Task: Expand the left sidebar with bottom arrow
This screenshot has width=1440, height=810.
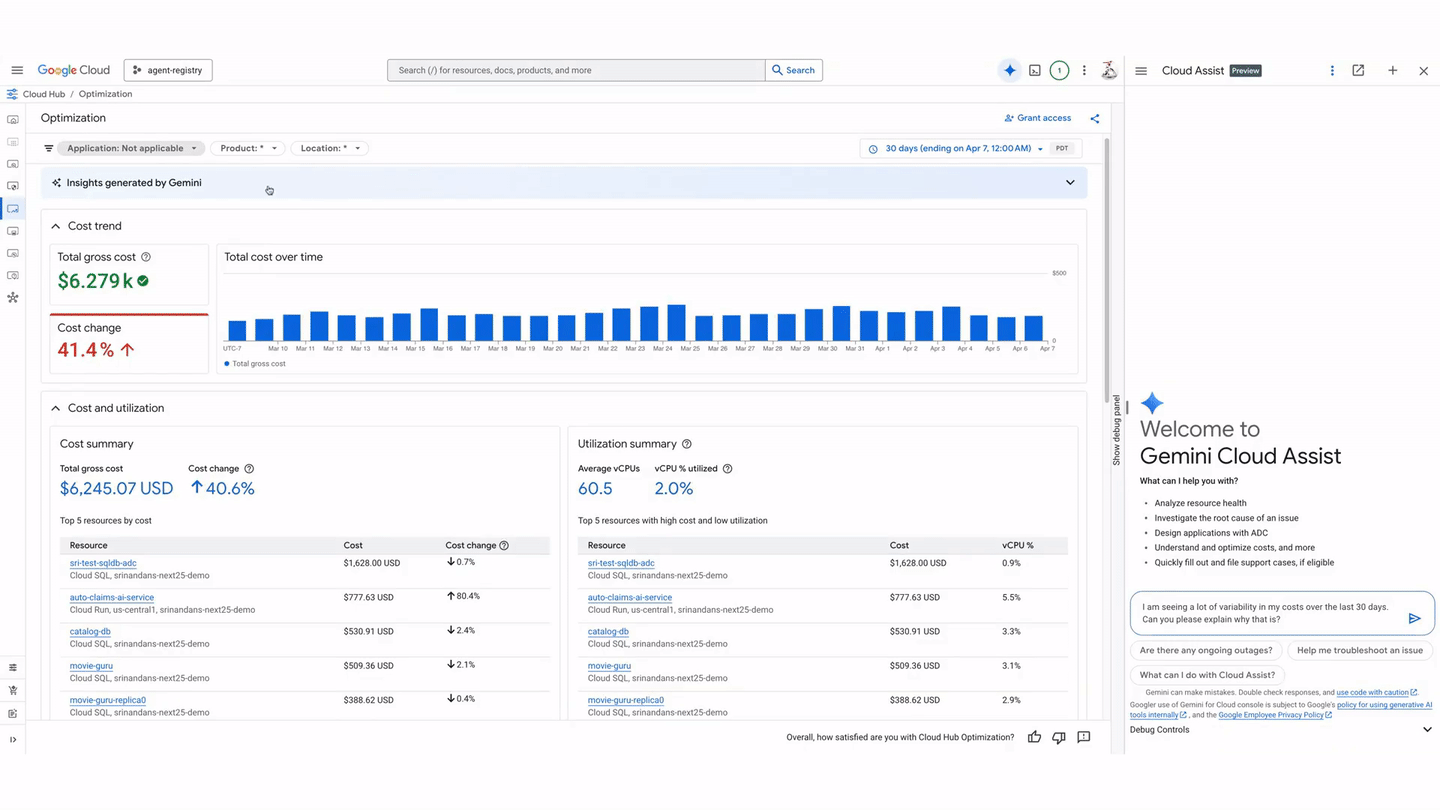Action: (x=12, y=740)
